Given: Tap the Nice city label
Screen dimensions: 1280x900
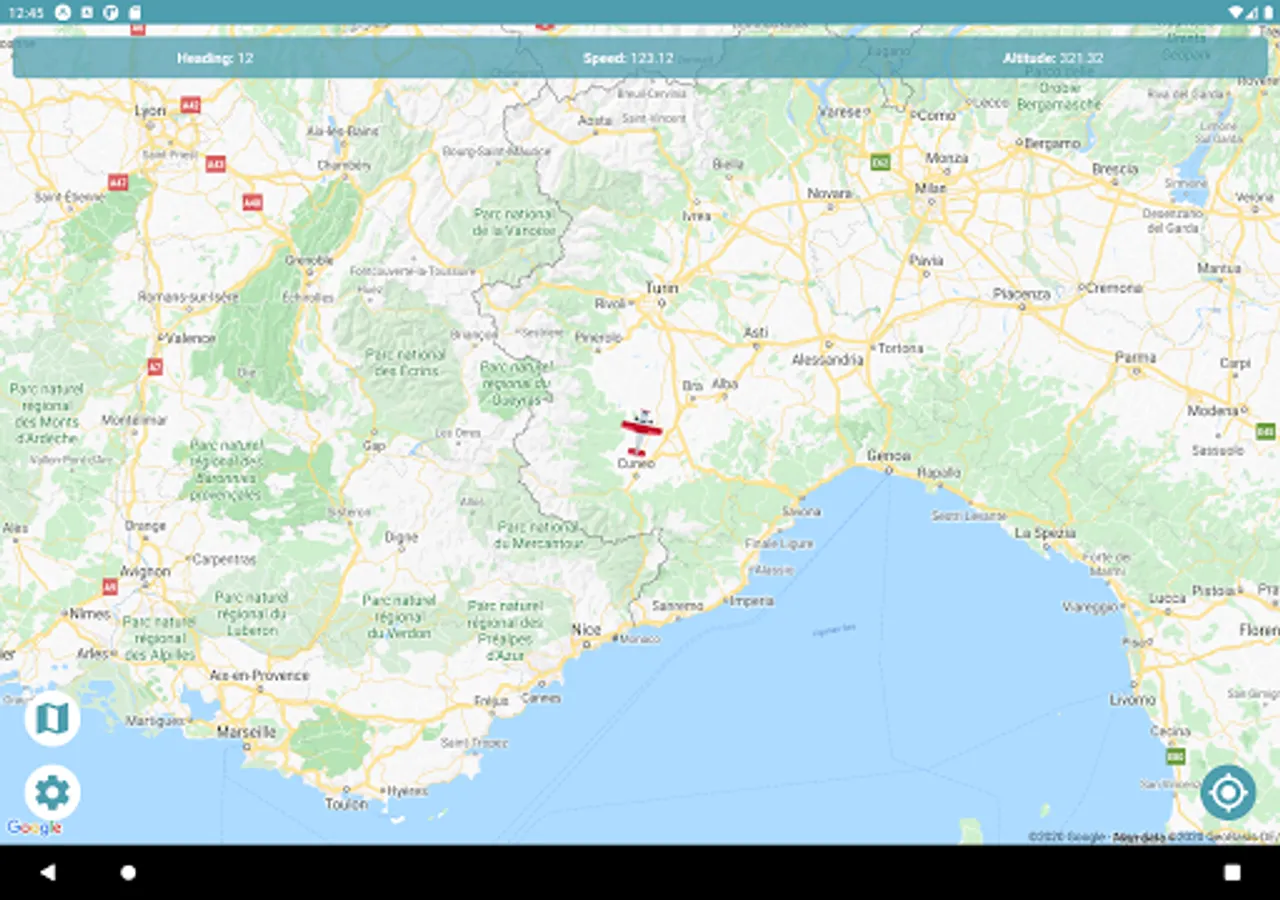Looking at the screenshot, I should 587,629.
